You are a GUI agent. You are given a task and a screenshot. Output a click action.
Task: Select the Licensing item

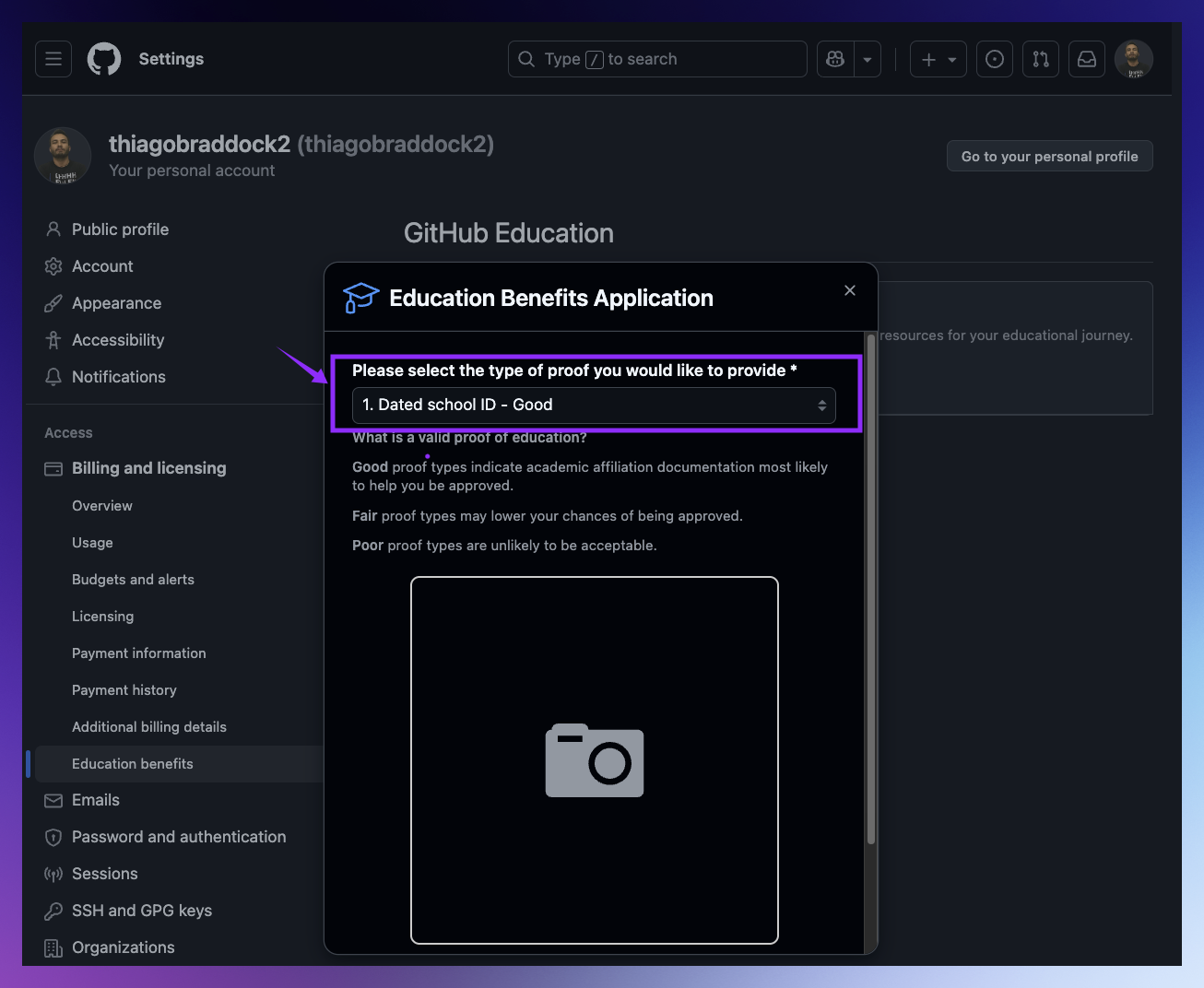point(102,617)
